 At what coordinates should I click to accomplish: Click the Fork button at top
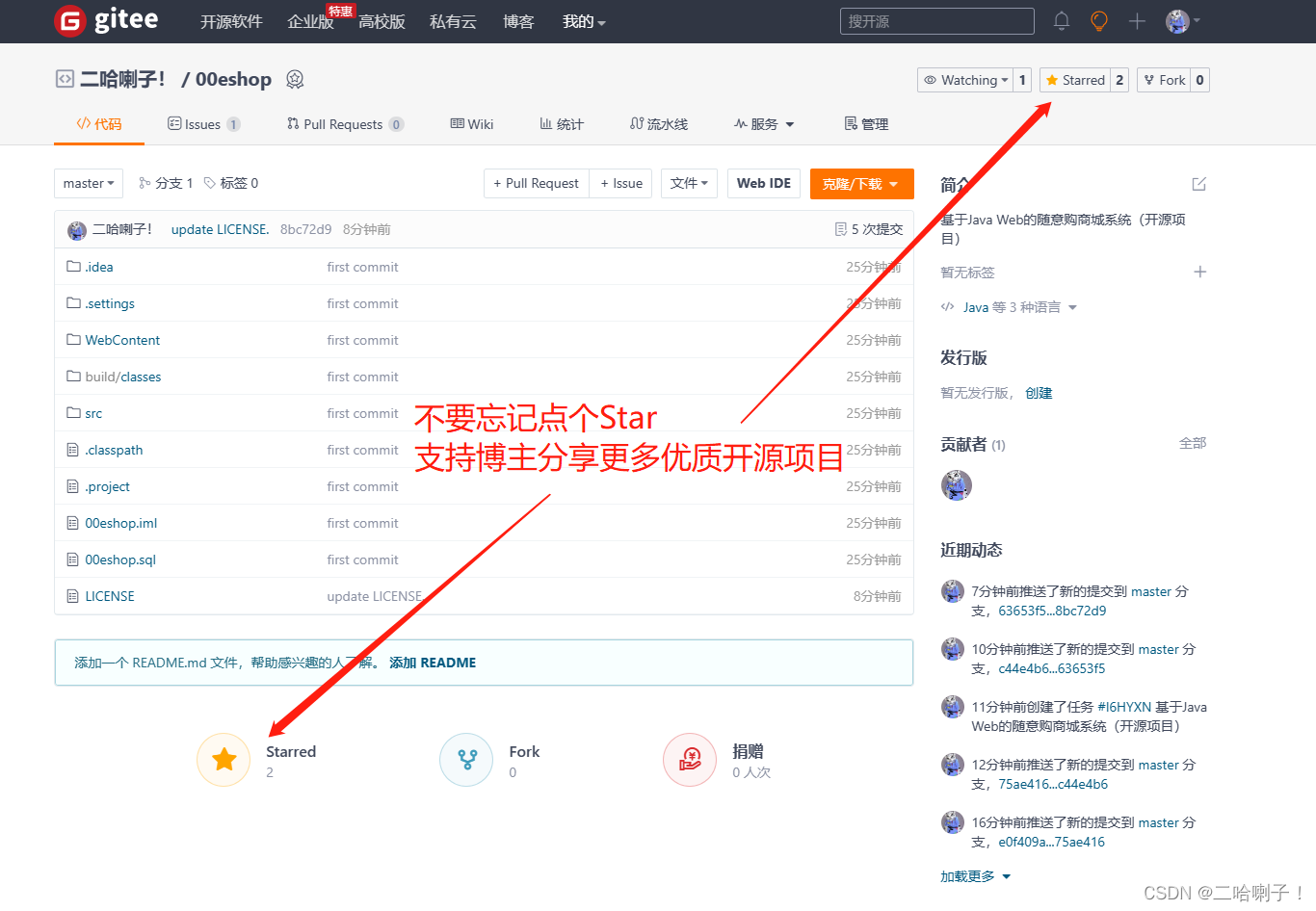[1164, 80]
